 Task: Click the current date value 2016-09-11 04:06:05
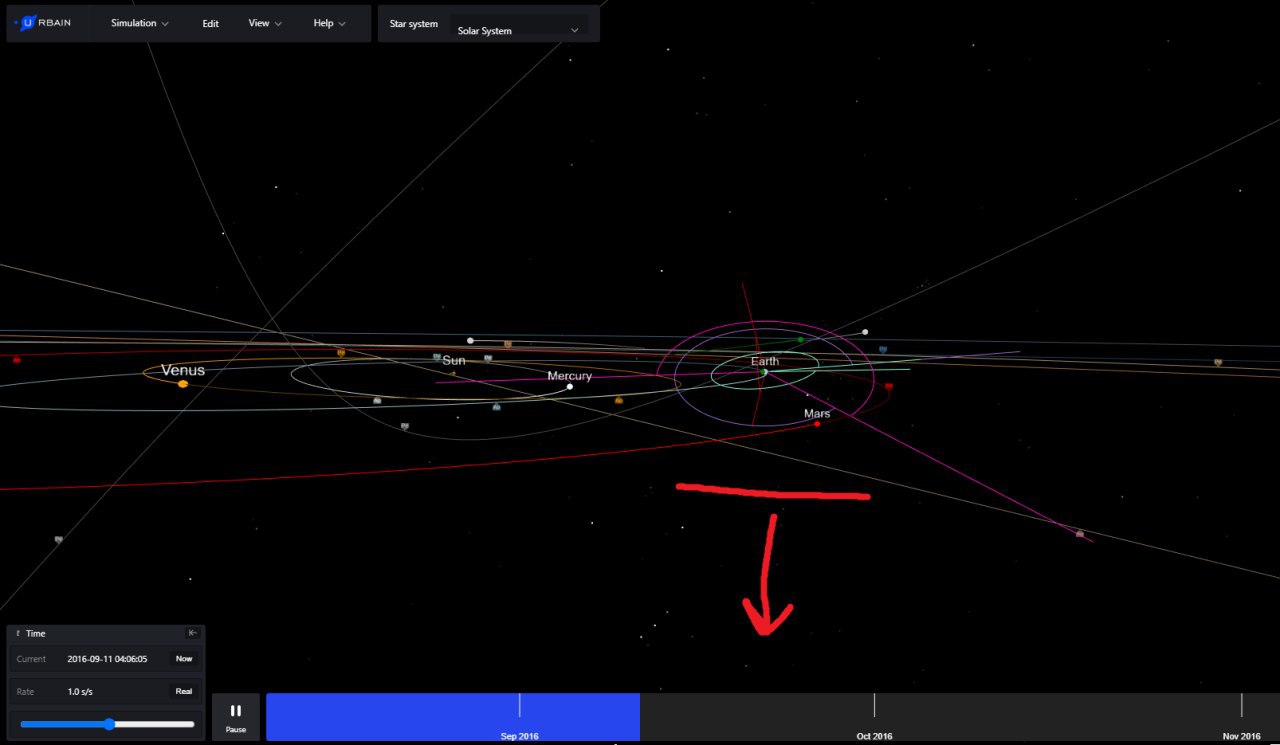[x=107, y=659]
